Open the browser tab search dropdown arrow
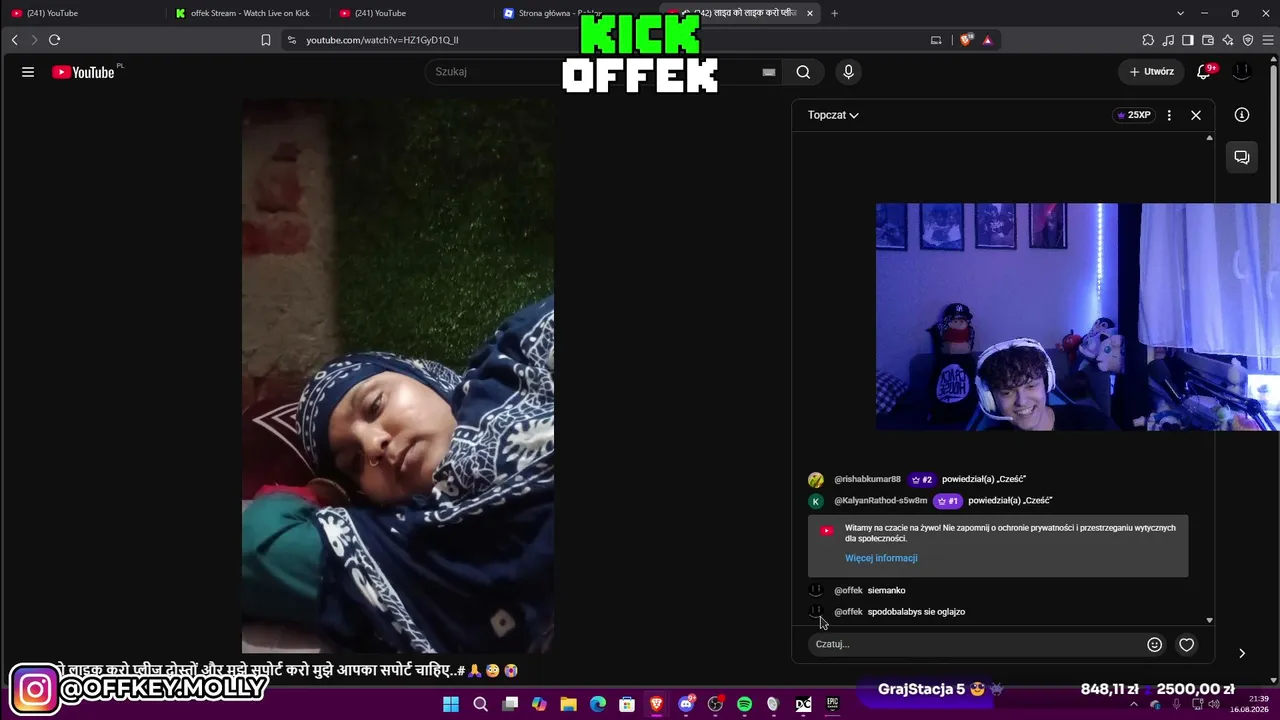The width and height of the screenshot is (1280, 720). [1180, 13]
